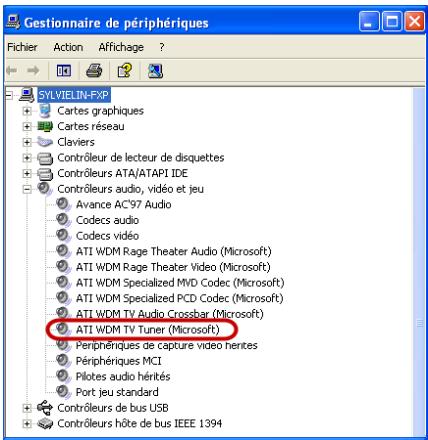Expand Contrôleurs hôte de bus IEEE 1394
This screenshot has width=428, height=440.
[x=27, y=423]
